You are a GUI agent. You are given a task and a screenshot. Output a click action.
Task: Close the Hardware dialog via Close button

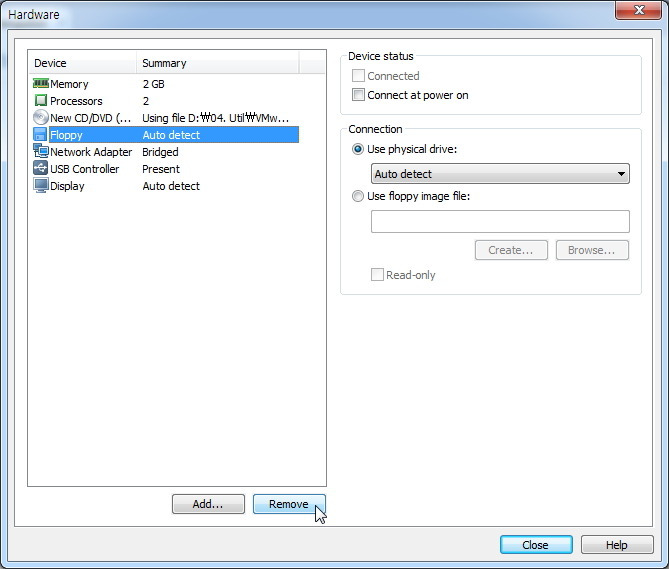coord(536,545)
